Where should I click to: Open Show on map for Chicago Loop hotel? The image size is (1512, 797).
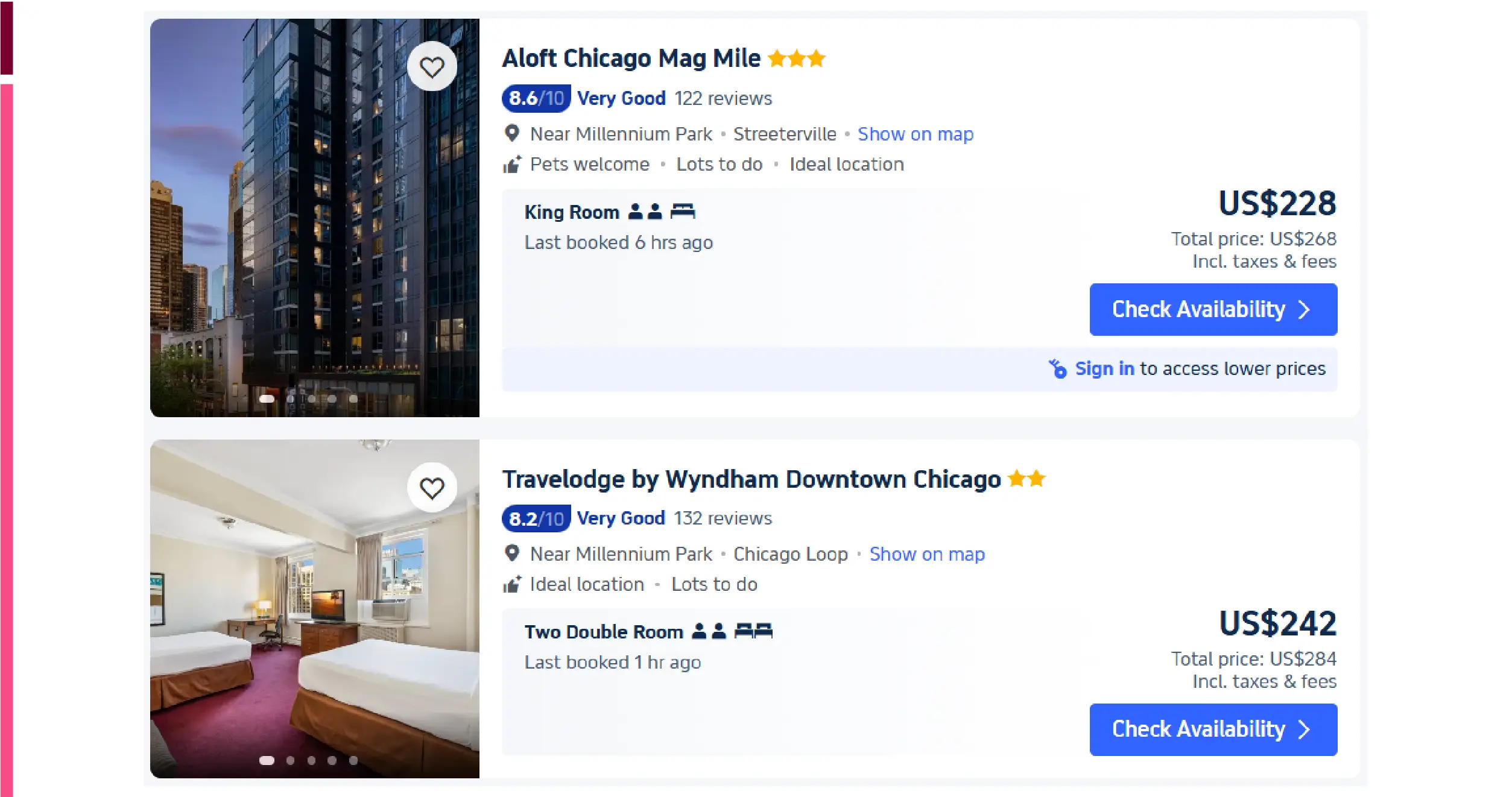[x=927, y=554]
